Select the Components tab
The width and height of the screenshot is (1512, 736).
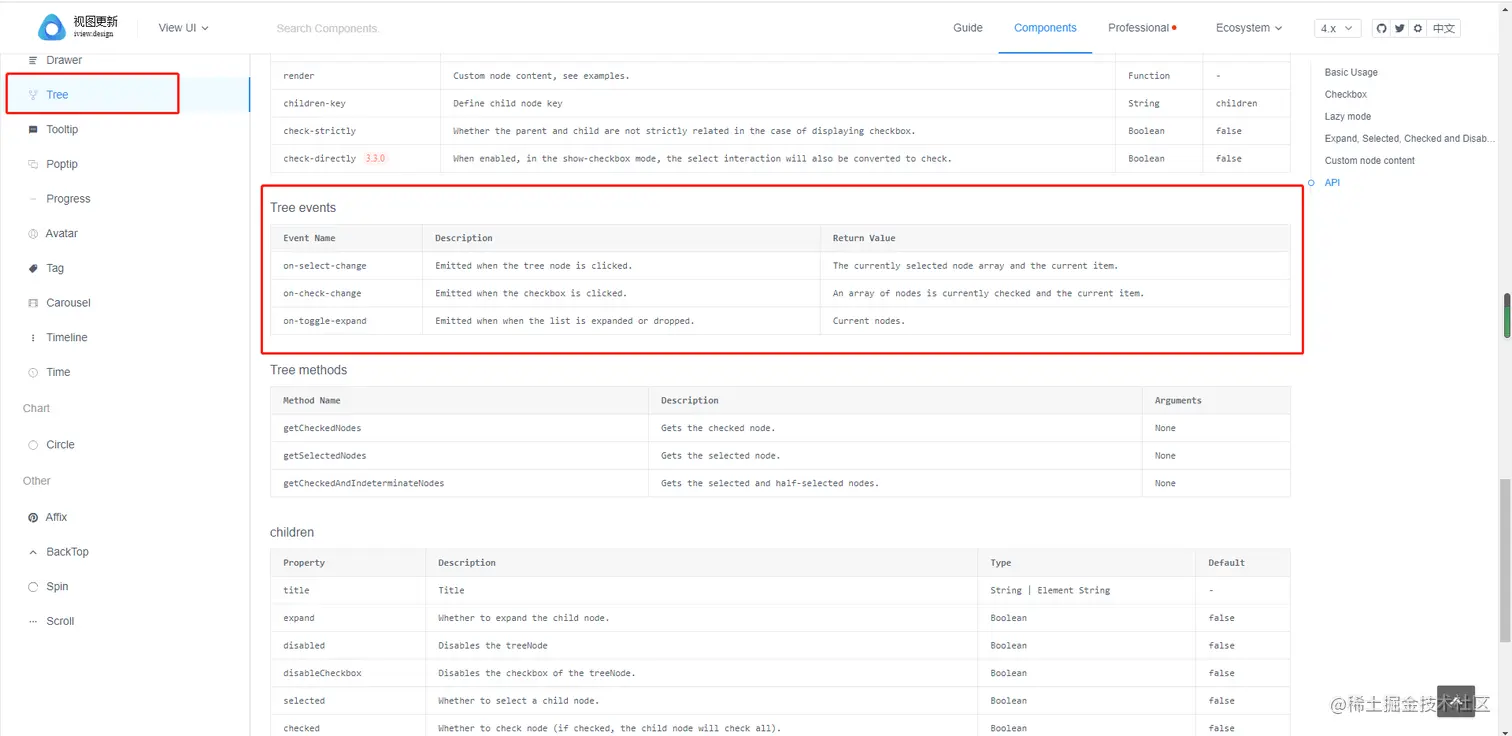pyautogui.click(x=1045, y=28)
